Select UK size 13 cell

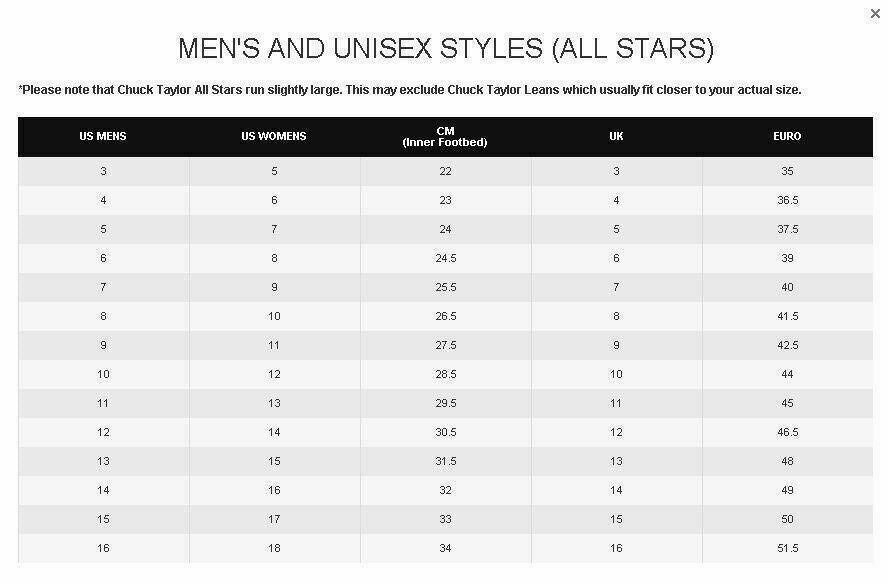[616, 461]
